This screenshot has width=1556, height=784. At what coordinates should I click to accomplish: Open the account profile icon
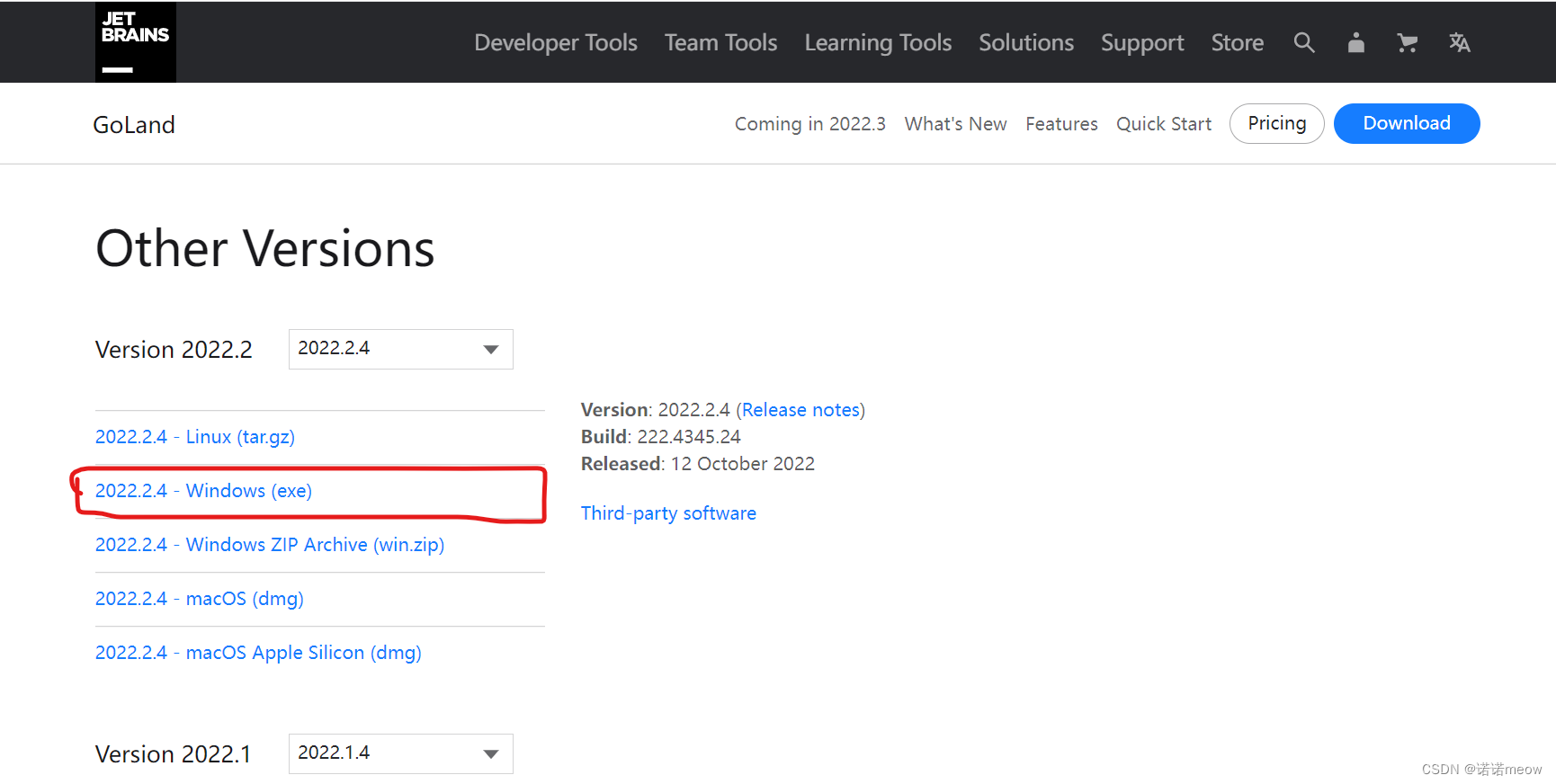(1356, 42)
